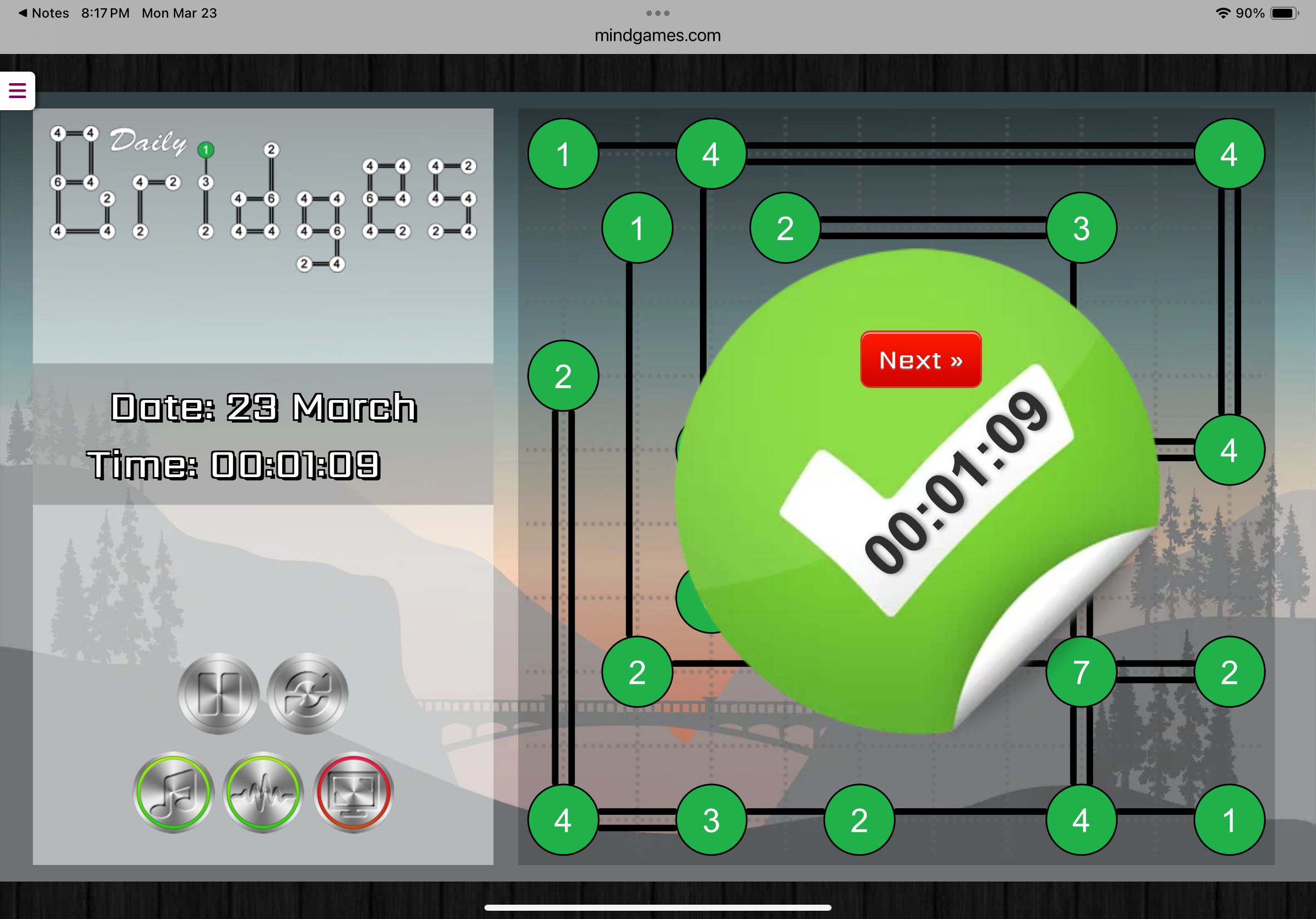Toggle the fullscreen monitor button

pos(354,792)
